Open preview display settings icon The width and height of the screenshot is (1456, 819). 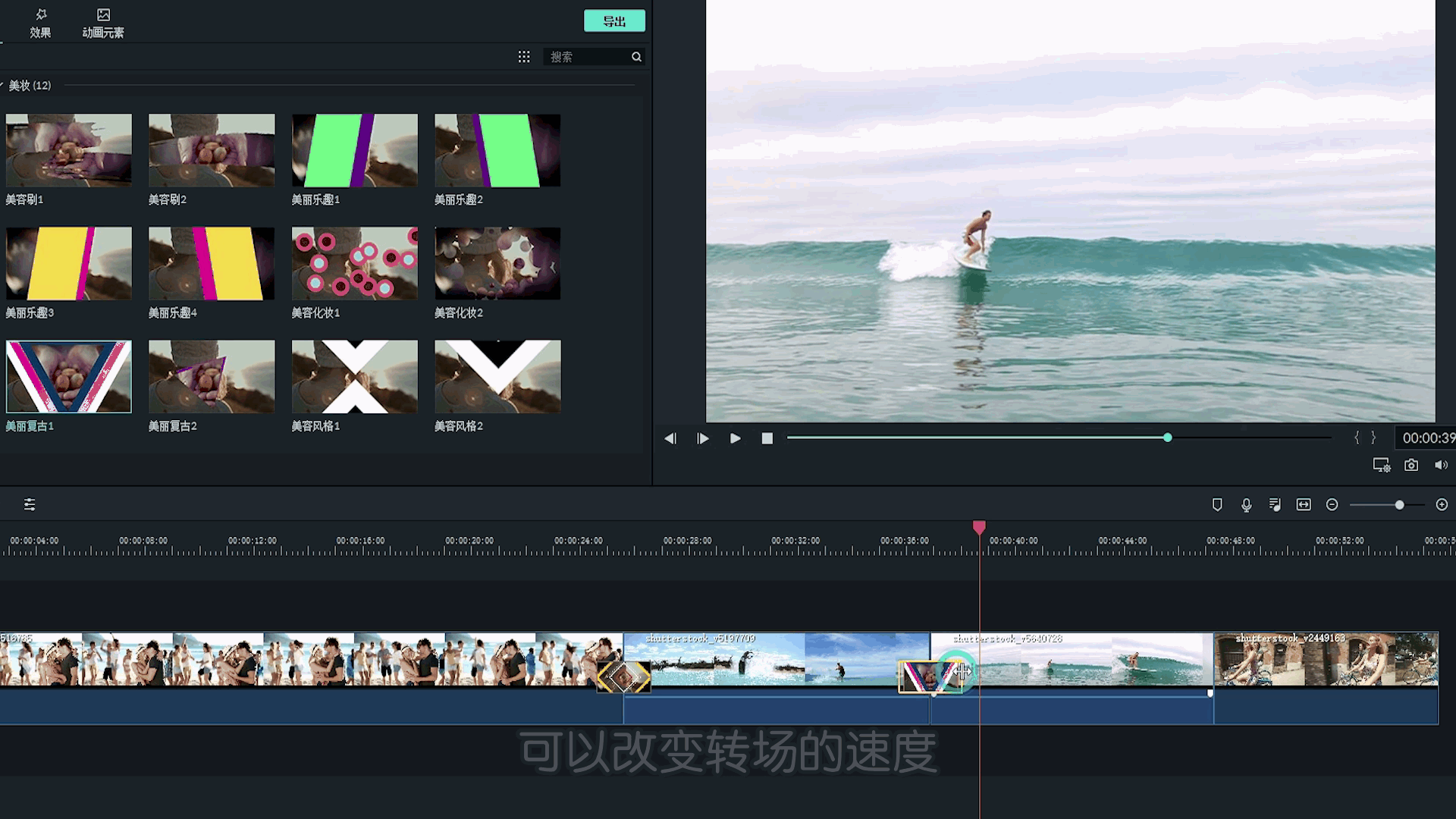[x=1381, y=465]
